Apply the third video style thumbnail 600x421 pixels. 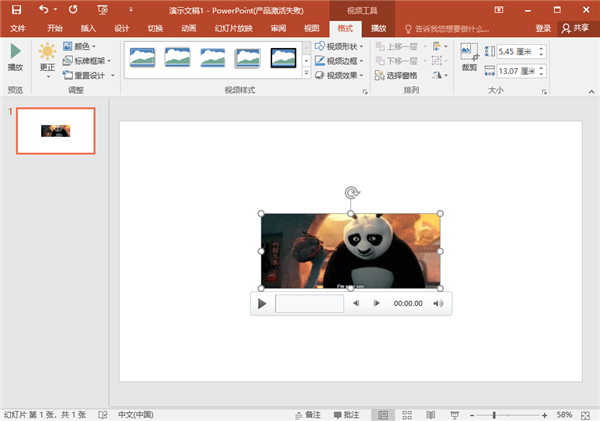[x=213, y=58]
